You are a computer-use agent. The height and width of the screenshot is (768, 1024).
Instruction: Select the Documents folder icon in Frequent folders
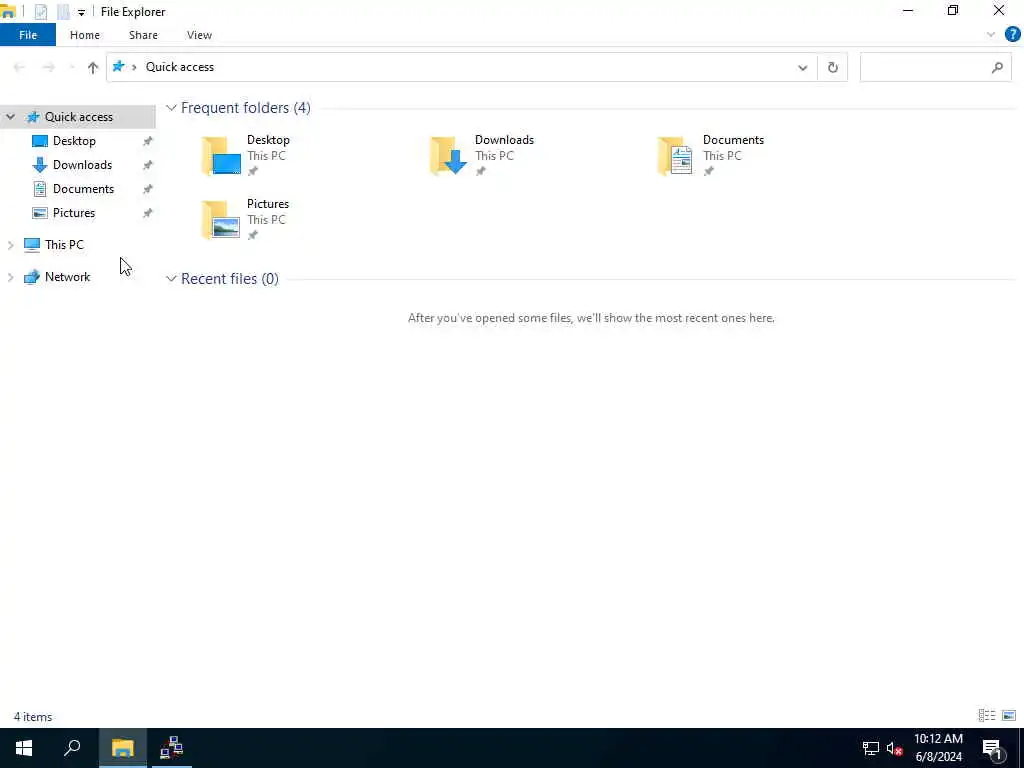(x=675, y=156)
